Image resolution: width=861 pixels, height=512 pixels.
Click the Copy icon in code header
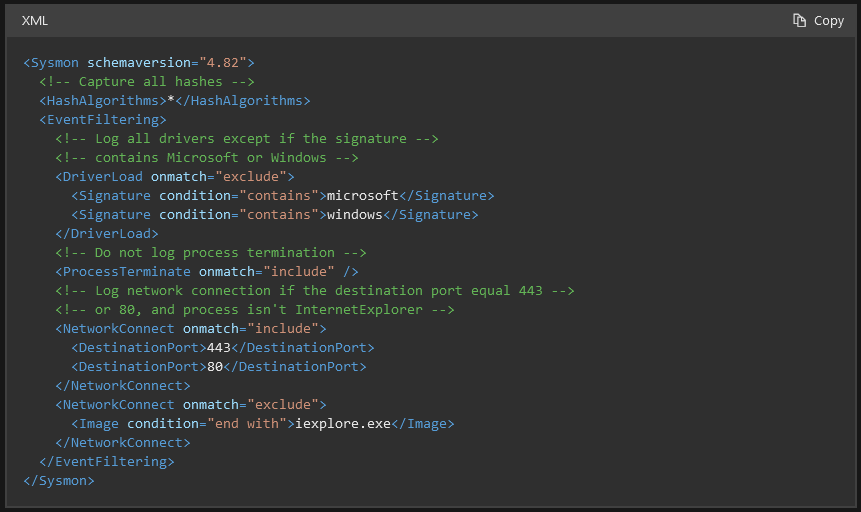pyautogui.click(x=800, y=21)
